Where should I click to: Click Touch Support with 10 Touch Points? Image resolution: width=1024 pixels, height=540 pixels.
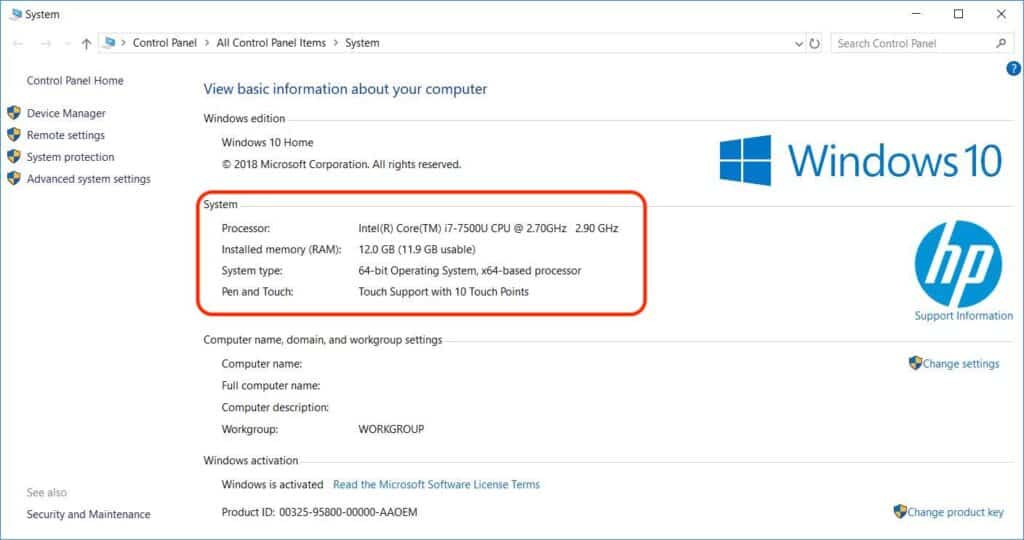click(443, 292)
